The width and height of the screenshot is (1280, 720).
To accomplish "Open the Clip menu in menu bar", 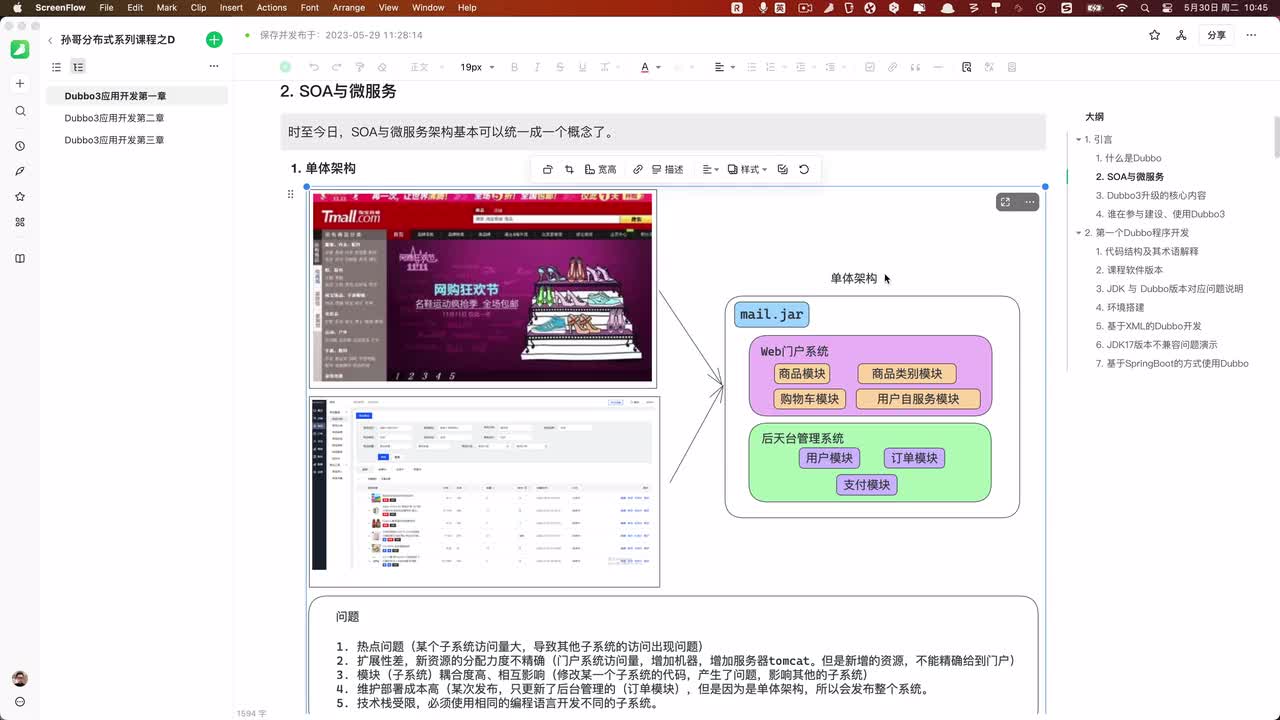I will [x=198, y=8].
